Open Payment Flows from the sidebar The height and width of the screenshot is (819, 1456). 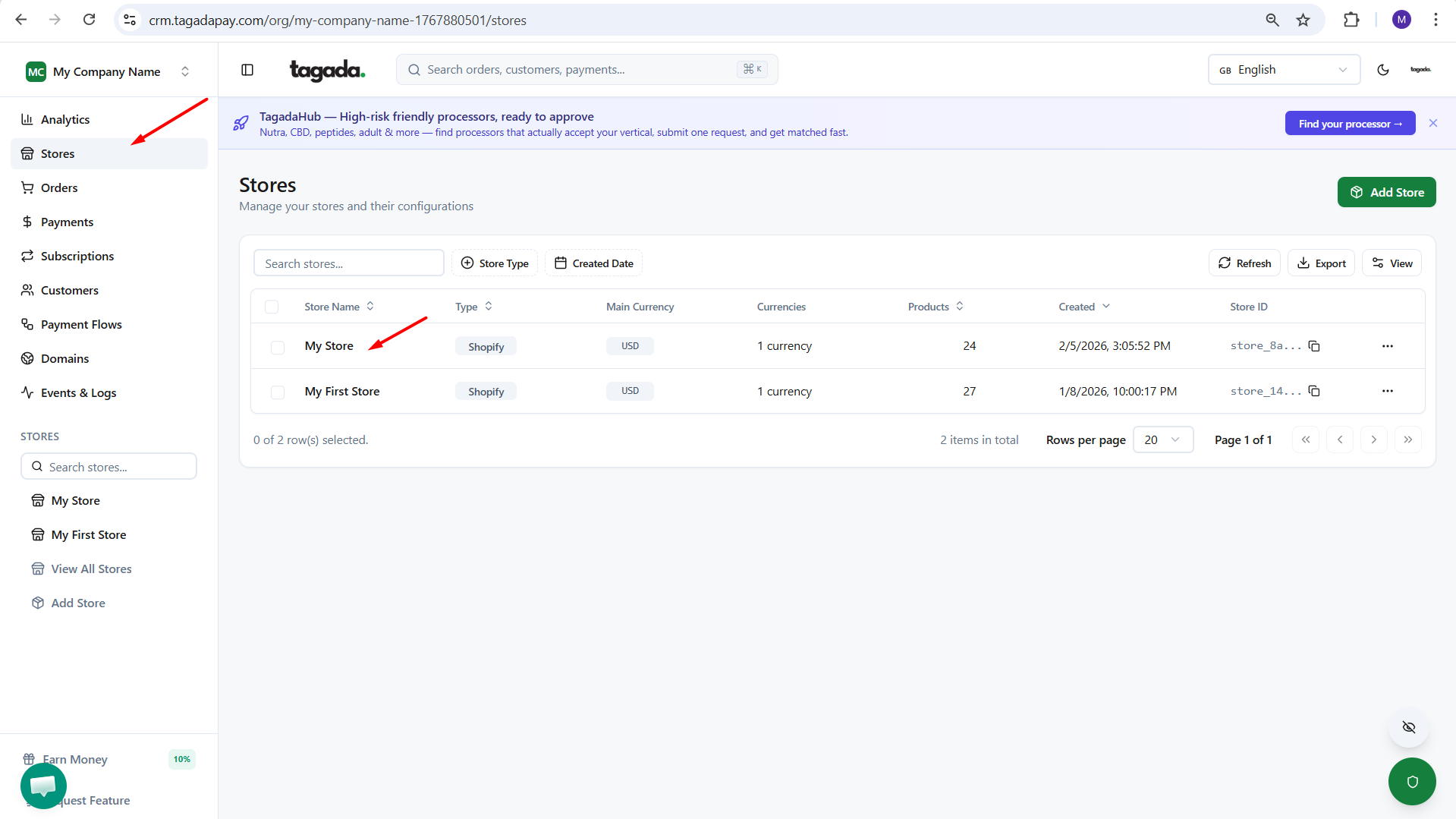tap(81, 324)
